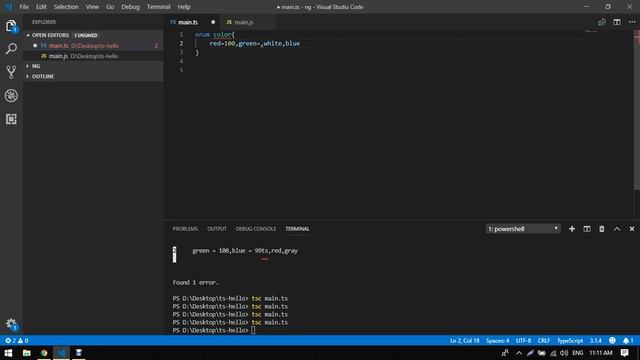Viewport: 640px width, 360px height.
Task: Kill the terminal with trash icon
Action: click(602, 229)
